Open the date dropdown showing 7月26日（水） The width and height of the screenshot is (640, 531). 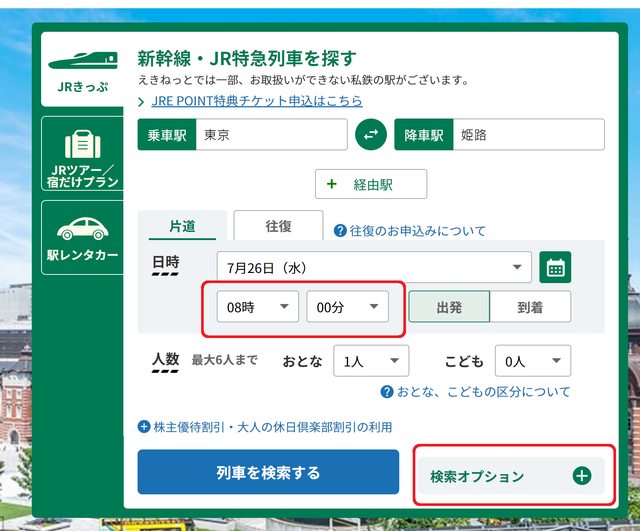[374, 268]
